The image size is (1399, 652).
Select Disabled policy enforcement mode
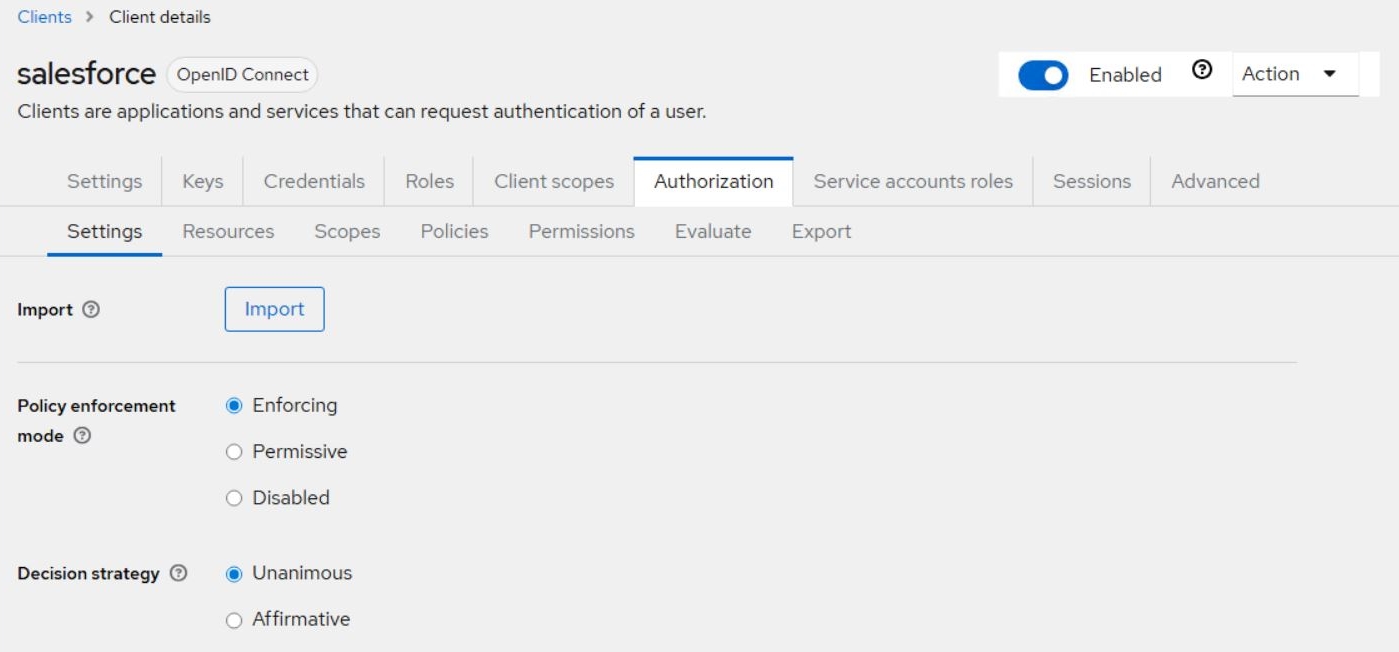234,498
